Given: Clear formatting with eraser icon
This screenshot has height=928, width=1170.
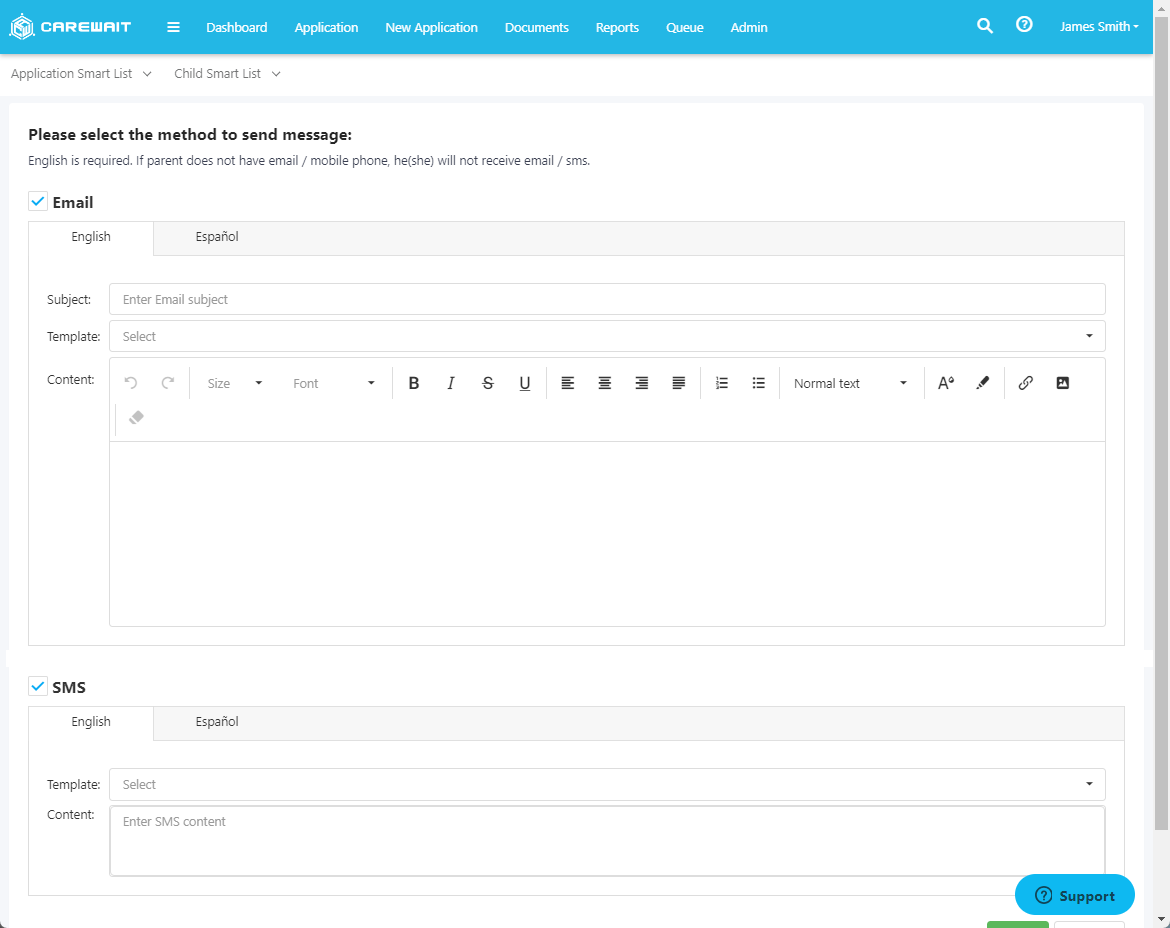Looking at the screenshot, I should point(137,418).
